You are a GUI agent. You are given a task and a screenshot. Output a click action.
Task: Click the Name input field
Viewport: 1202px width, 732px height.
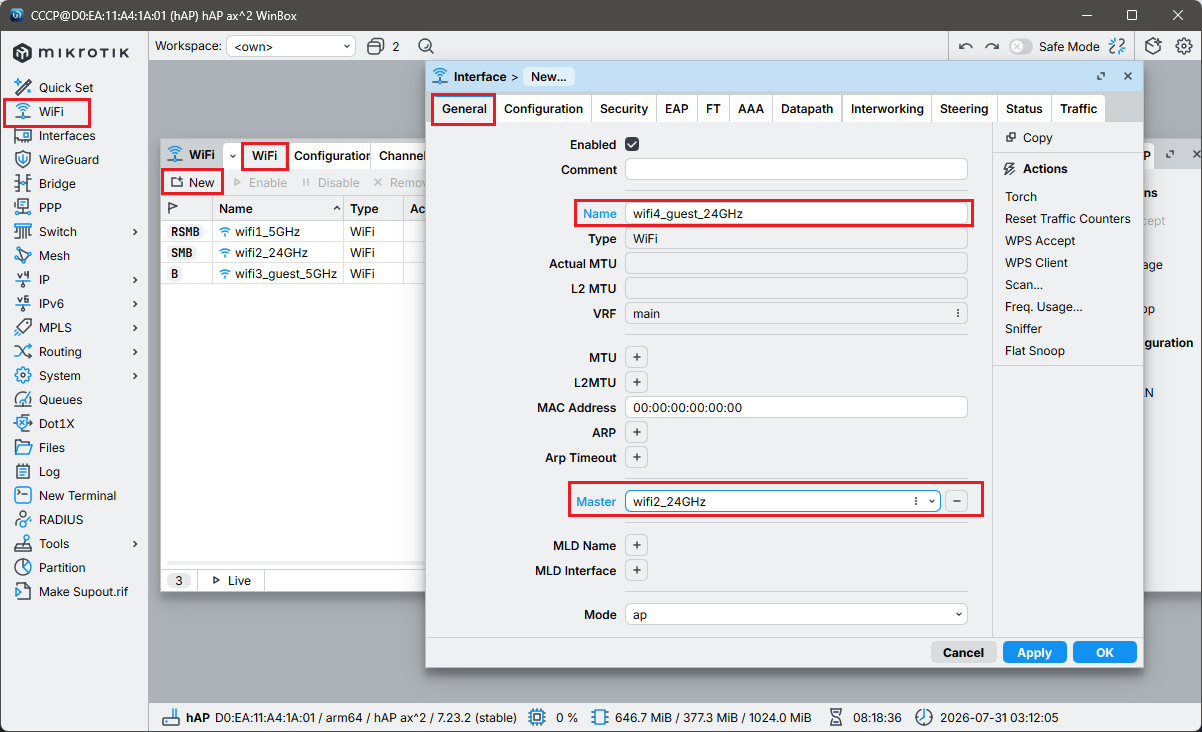pyautogui.click(x=796, y=213)
